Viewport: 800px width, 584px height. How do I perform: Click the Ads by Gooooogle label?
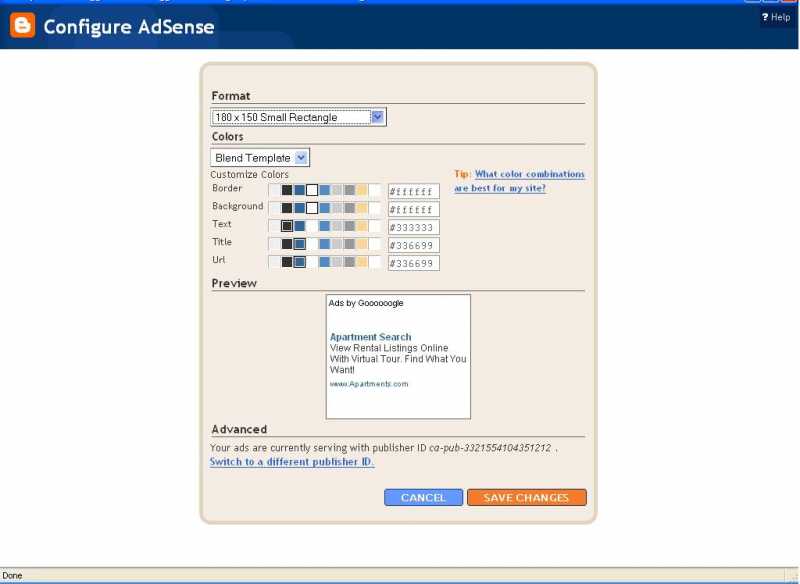365,301
